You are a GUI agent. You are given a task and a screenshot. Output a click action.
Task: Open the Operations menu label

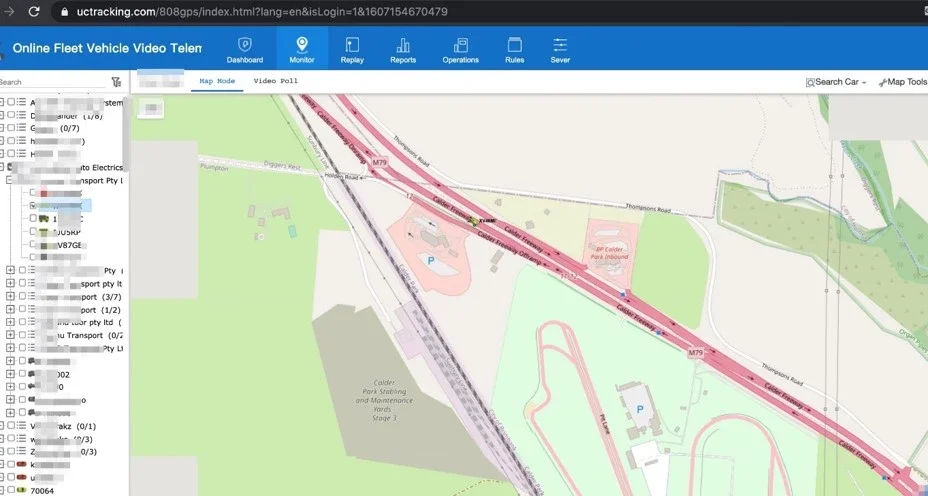point(460,60)
